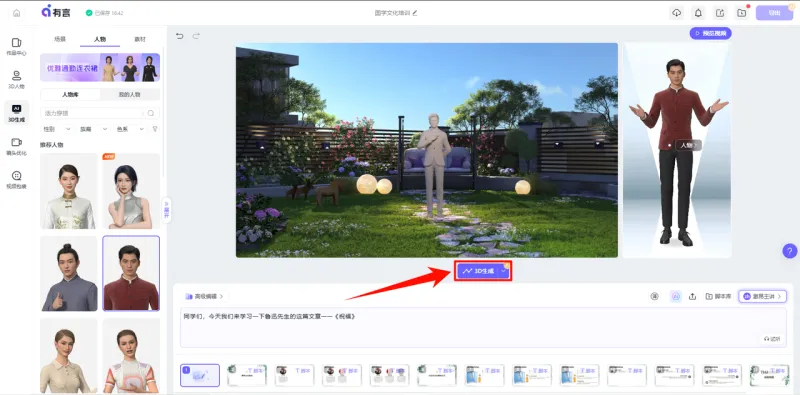This screenshot has width=800, height=395.
Task: Click the panel collapse handle 展开
Action: coord(166,210)
